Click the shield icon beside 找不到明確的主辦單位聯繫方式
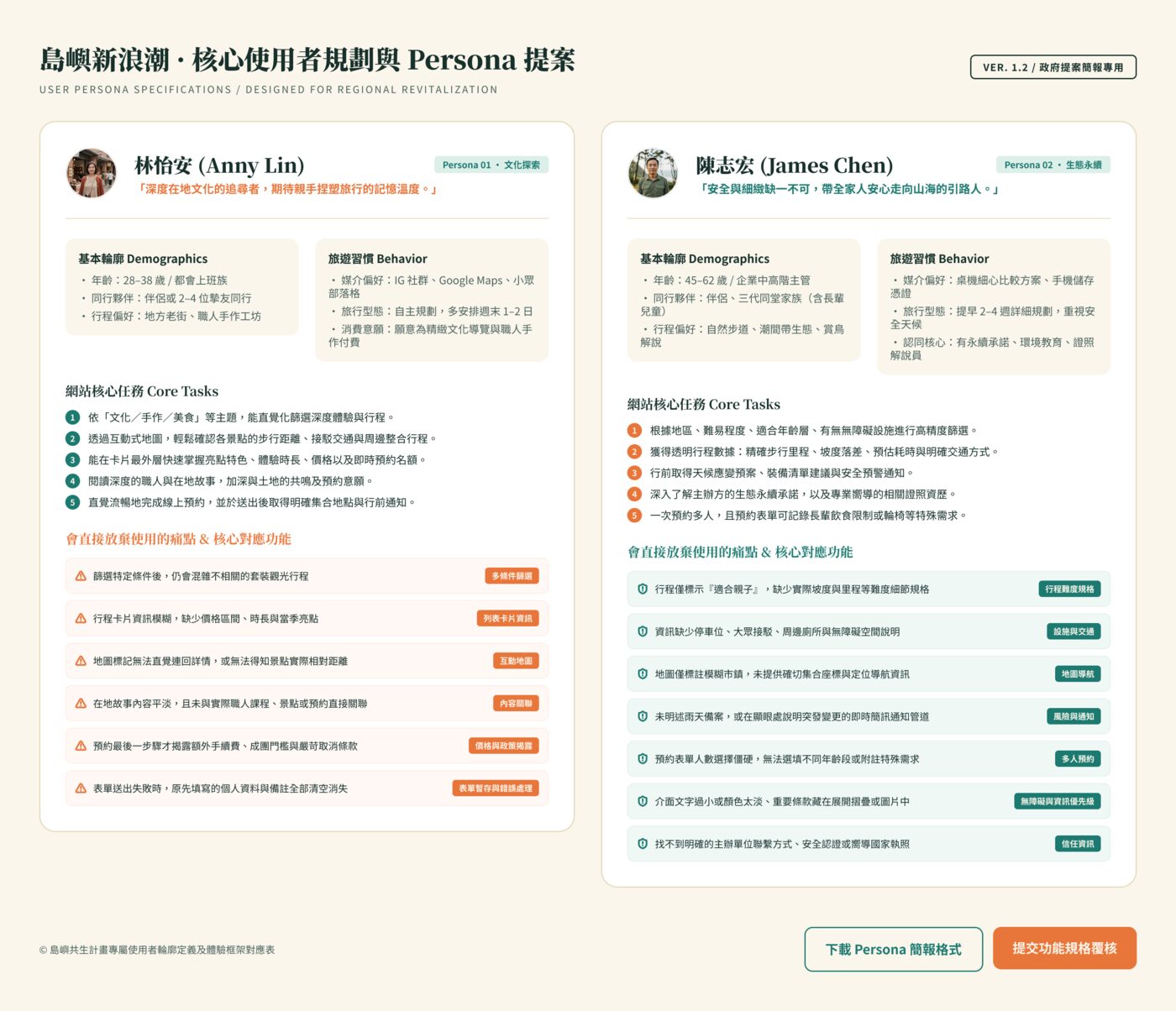Image resolution: width=1176 pixels, height=1011 pixels. click(x=643, y=844)
